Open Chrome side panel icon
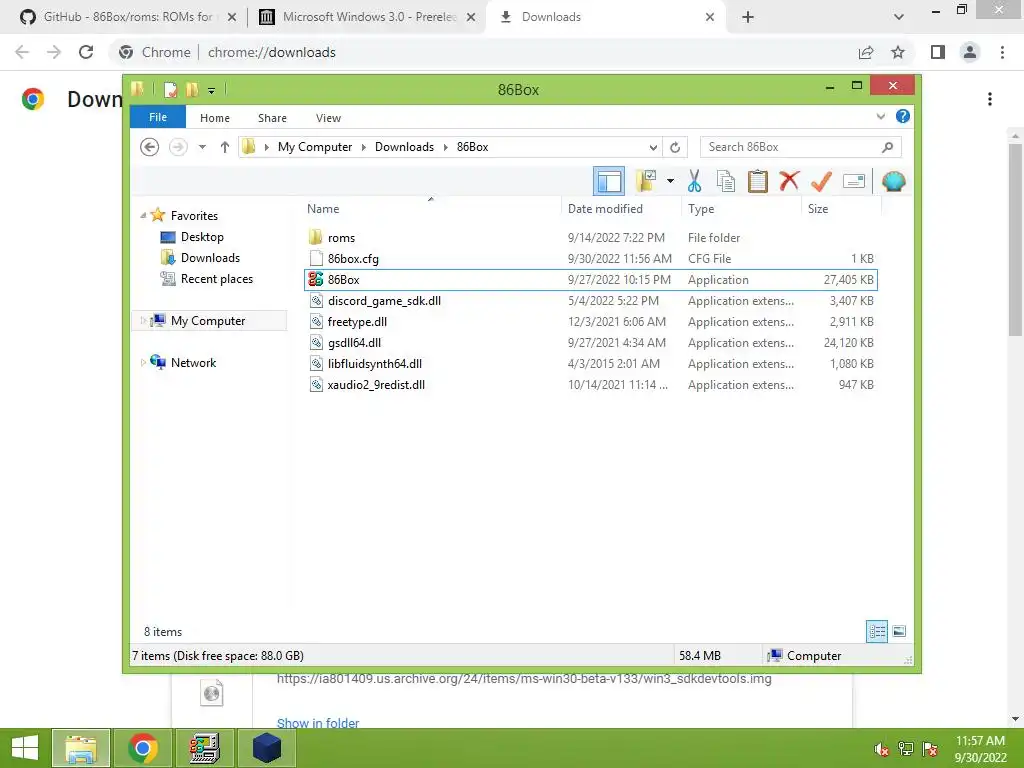1024x768 pixels. click(938, 52)
